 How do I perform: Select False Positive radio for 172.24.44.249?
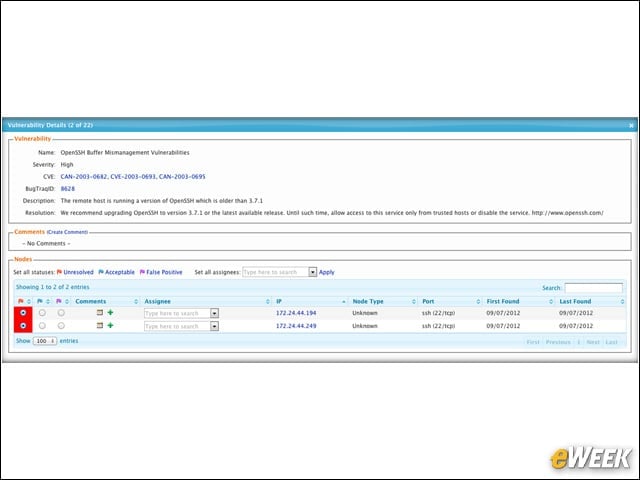(61, 326)
